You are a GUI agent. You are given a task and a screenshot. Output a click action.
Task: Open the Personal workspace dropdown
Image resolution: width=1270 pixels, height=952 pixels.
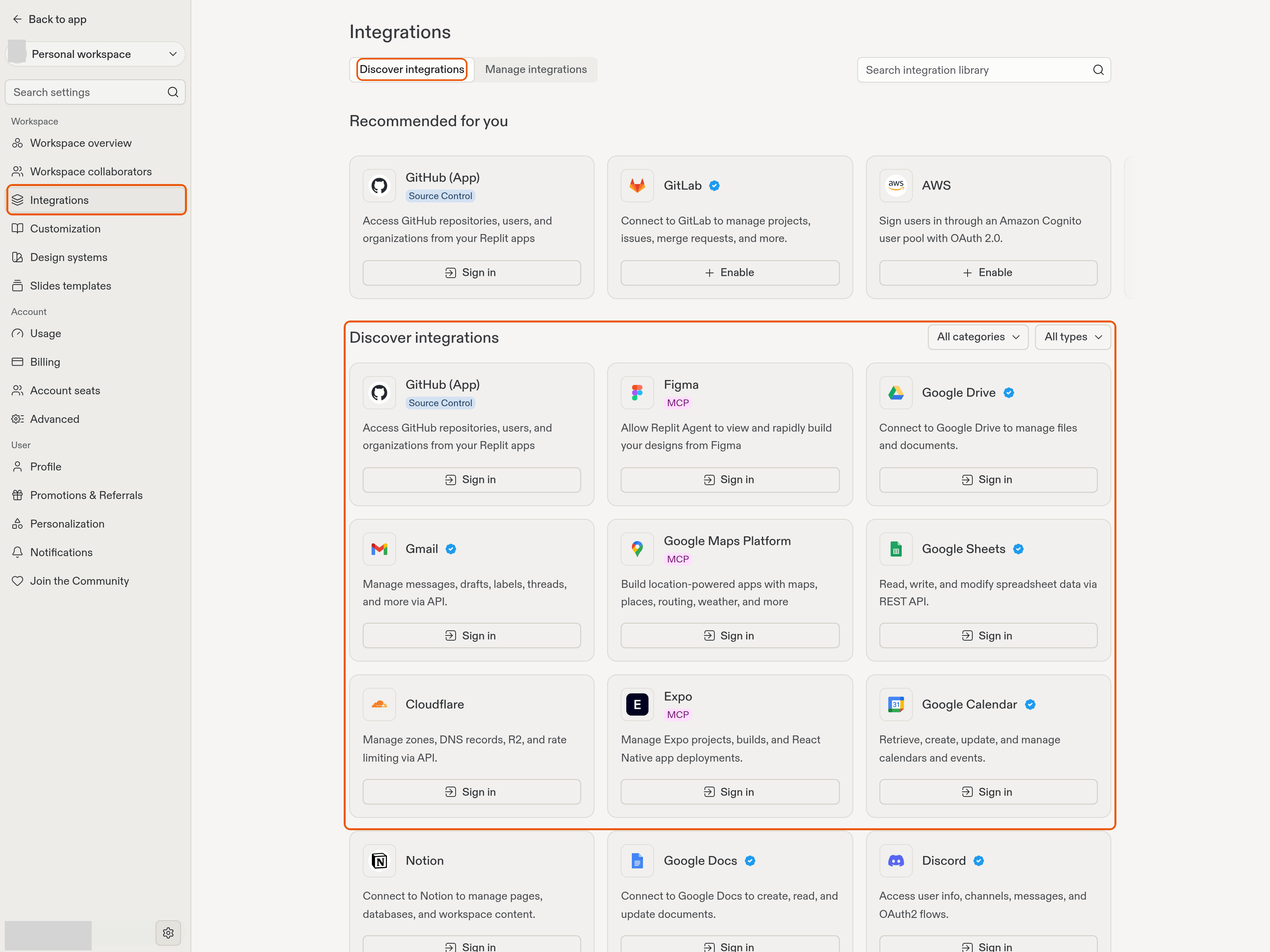[95, 54]
